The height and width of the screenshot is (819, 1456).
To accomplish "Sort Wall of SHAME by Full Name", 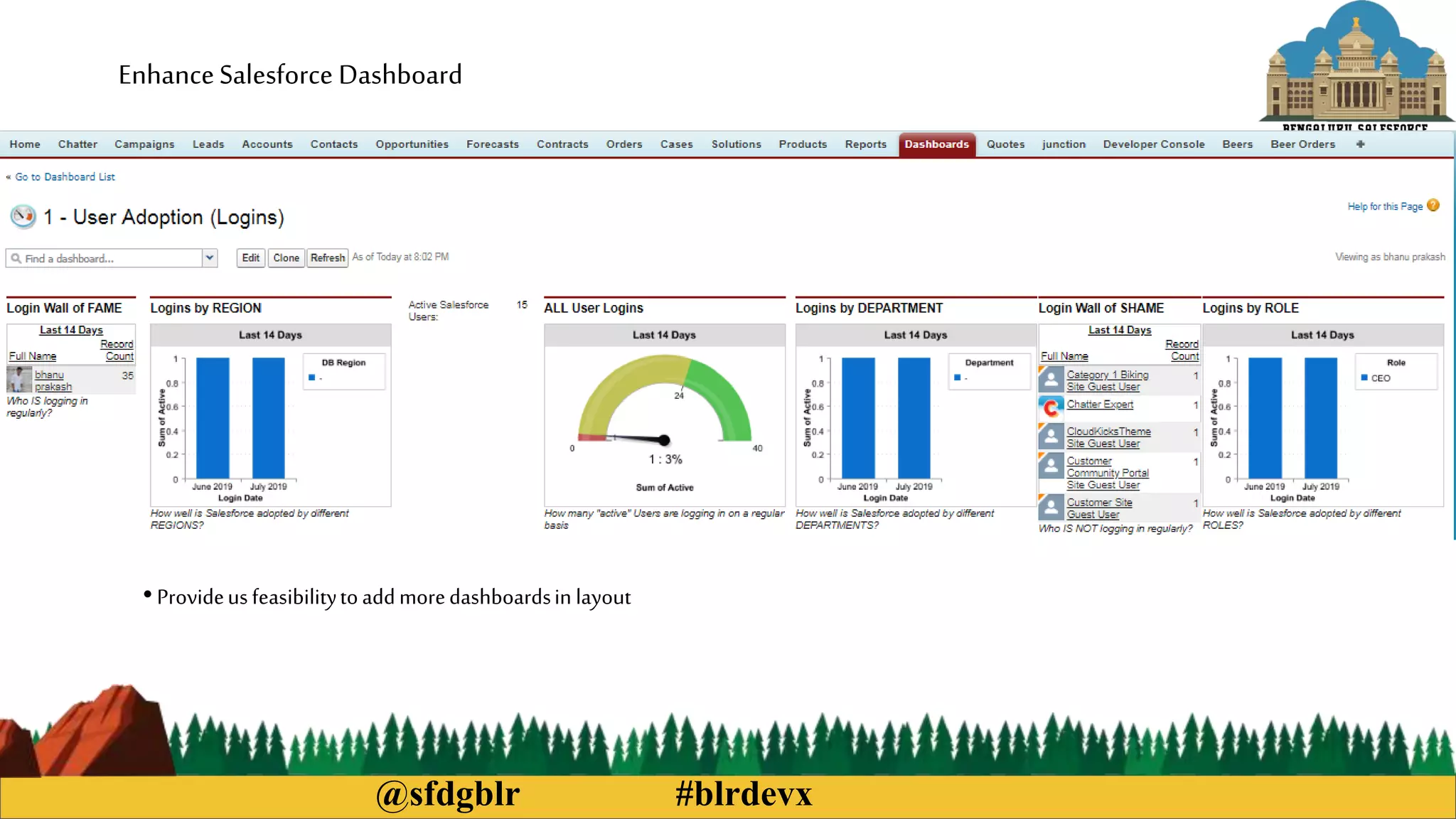I will click(1064, 356).
